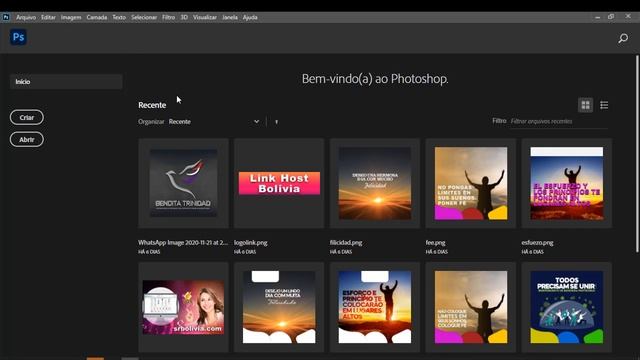Click the filicidad.png file name
The width and height of the screenshot is (640, 360).
pos(346,242)
